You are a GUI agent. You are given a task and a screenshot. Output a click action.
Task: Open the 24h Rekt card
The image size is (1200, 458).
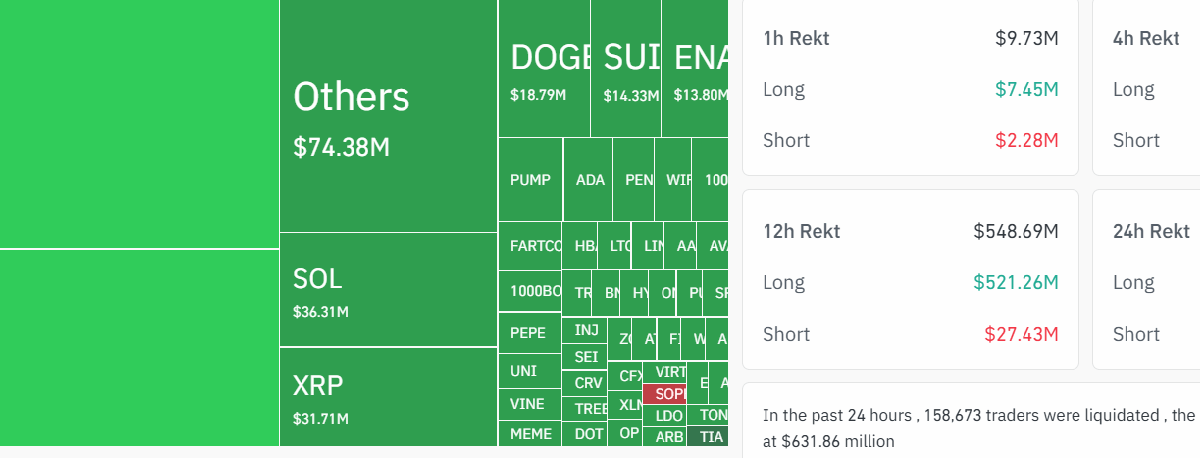(x=1146, y=280)
